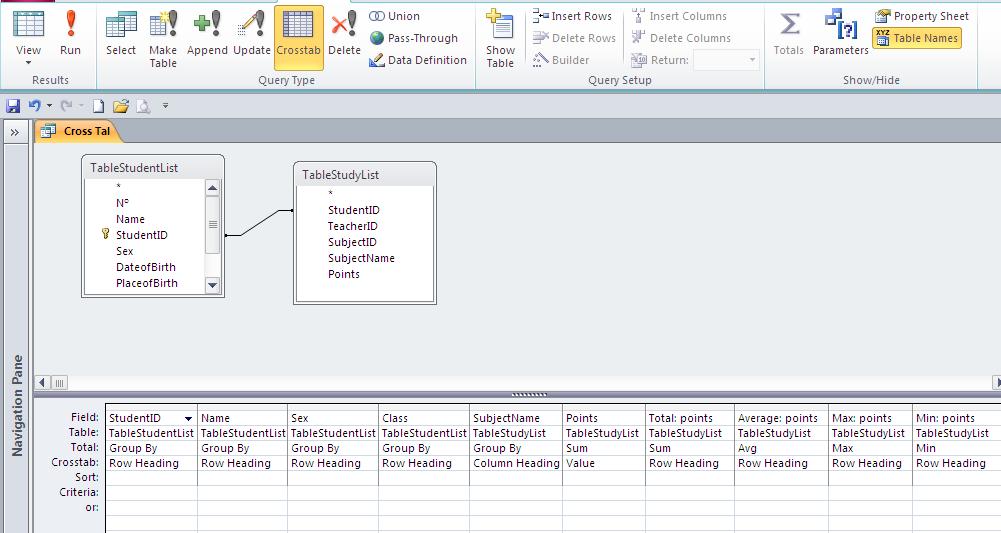Image resolution: width=1001 pixels, height=533 pixels.
Task: Click the Print Preview icon
Action: [x=144, y=106]
